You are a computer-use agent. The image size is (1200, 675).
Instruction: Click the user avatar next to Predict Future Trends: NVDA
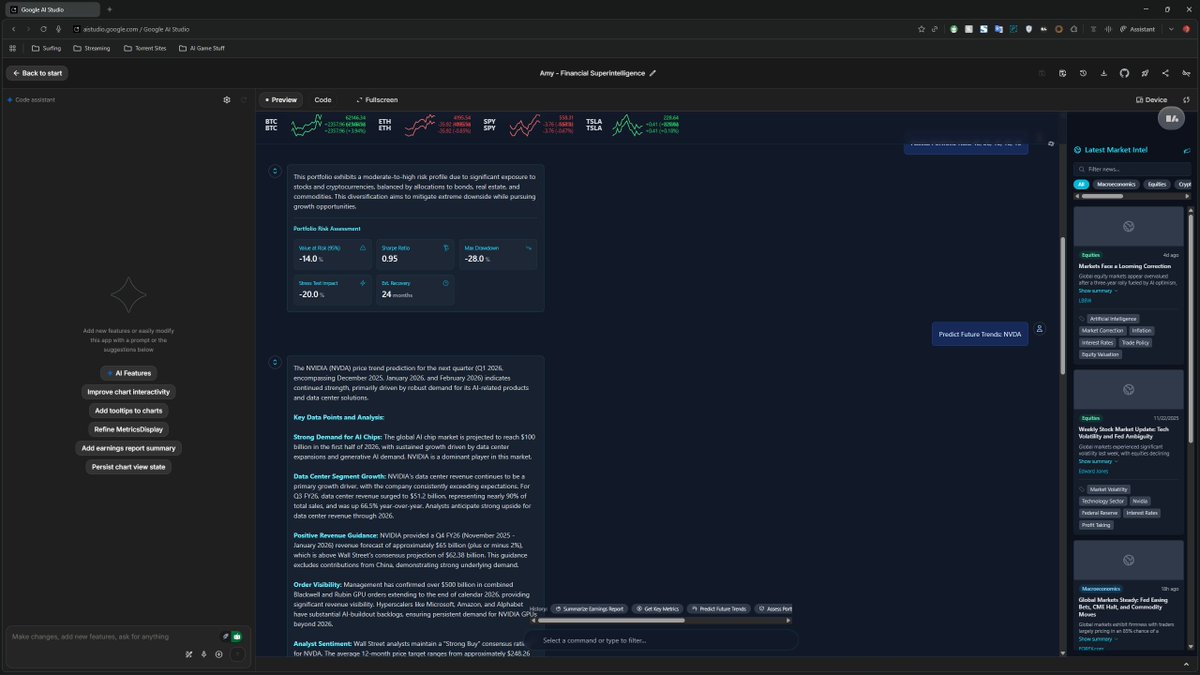[1040, 328]
